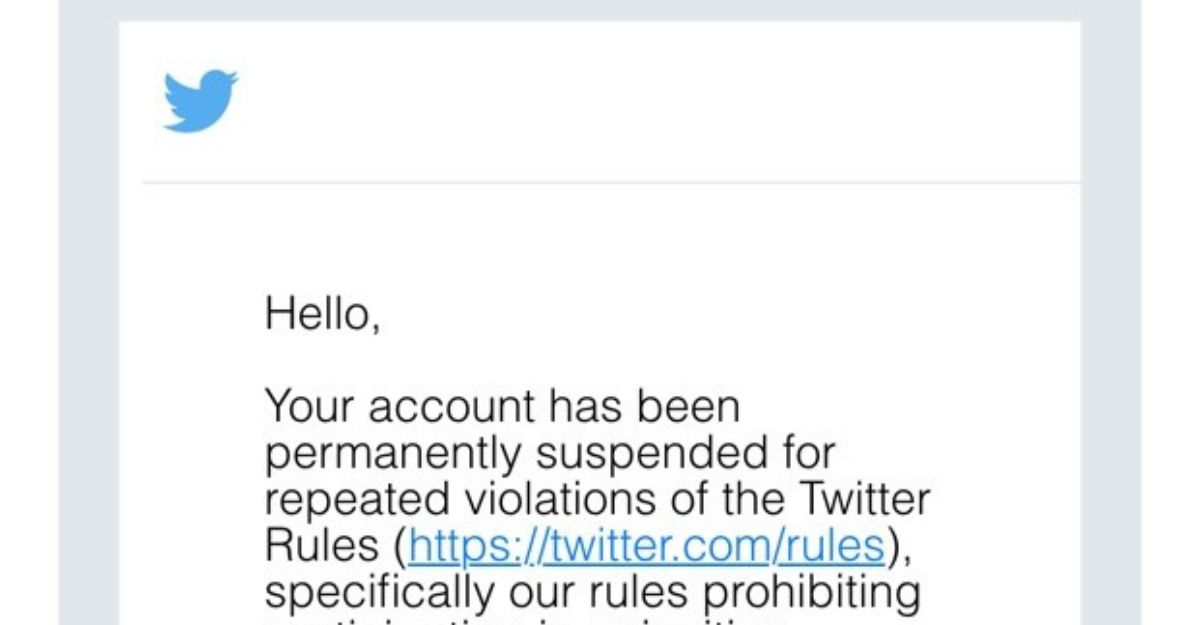Click the words "permanently suspended for"

tap(549, 454)
